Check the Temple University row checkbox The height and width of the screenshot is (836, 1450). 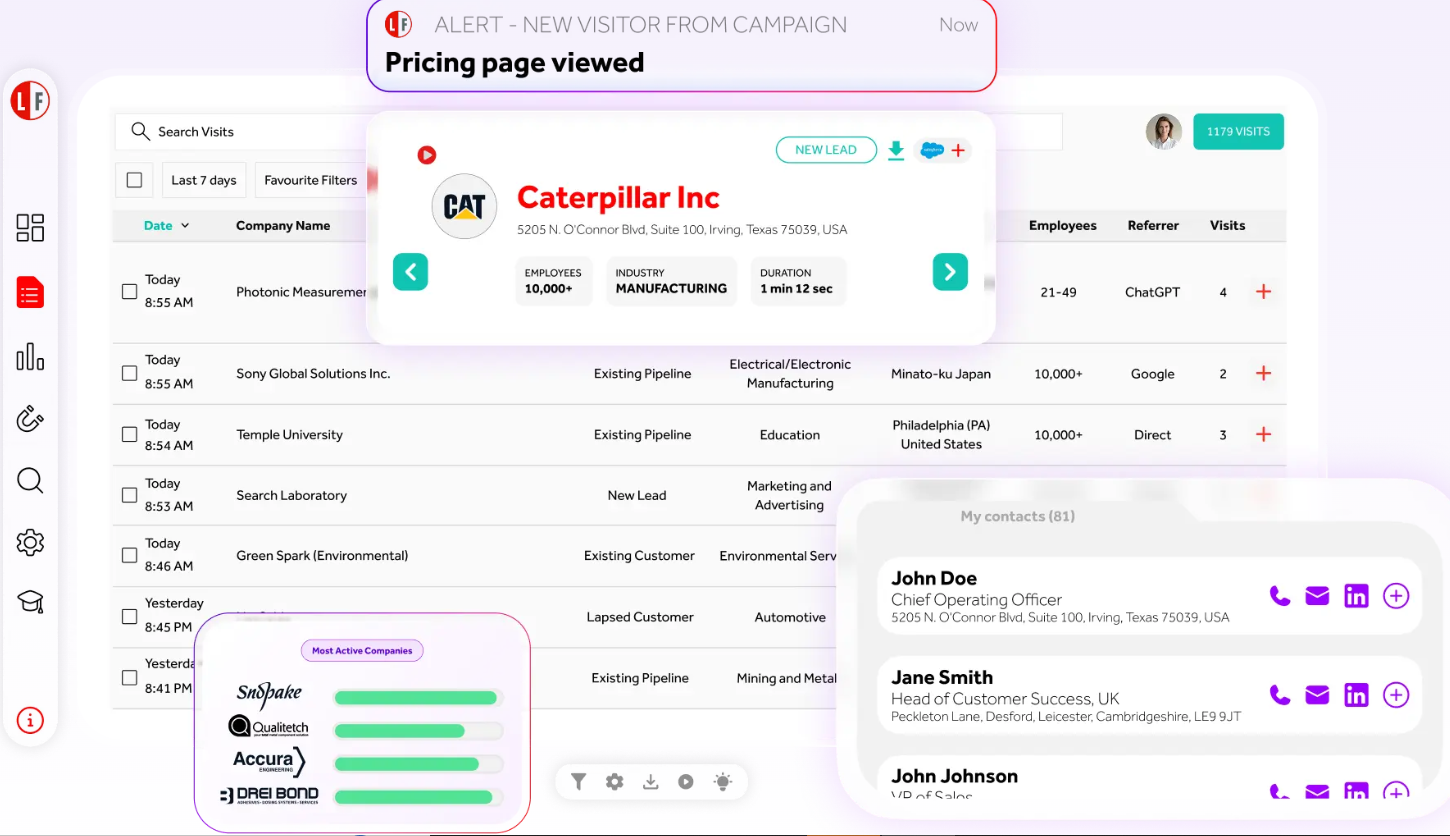point(129,434)
